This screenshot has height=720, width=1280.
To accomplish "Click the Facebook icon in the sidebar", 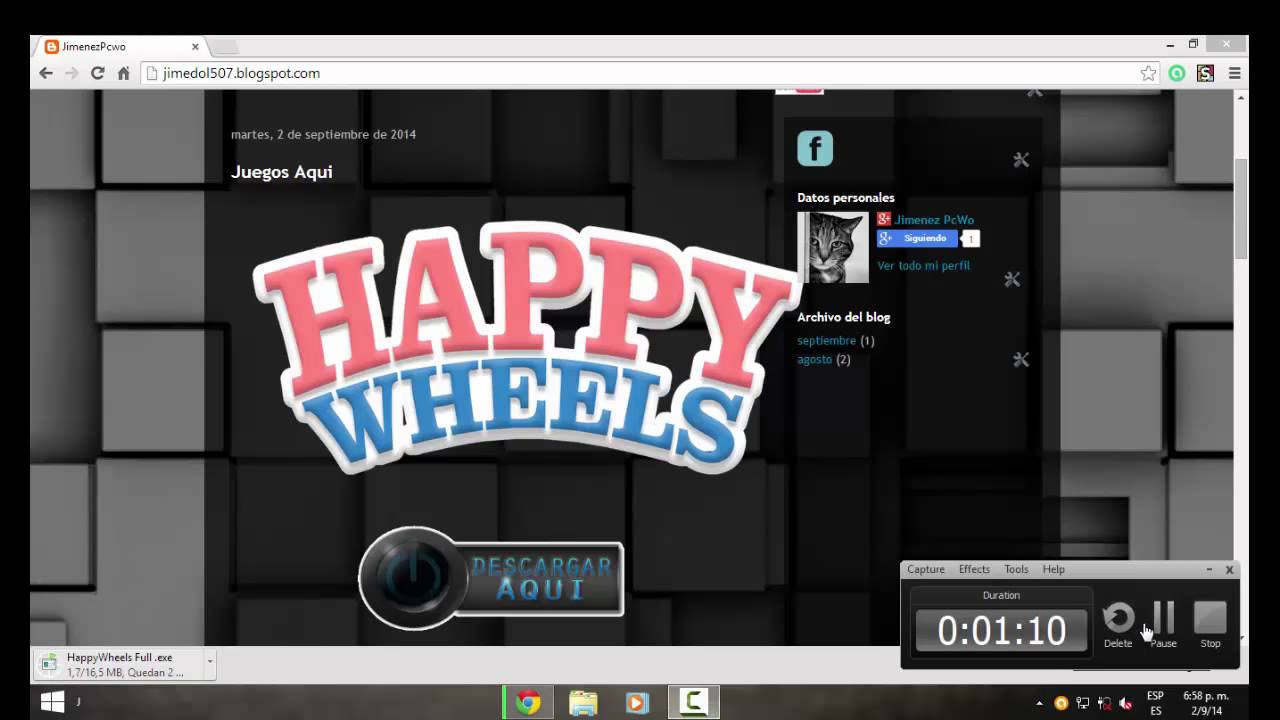I will click(815, 148).
